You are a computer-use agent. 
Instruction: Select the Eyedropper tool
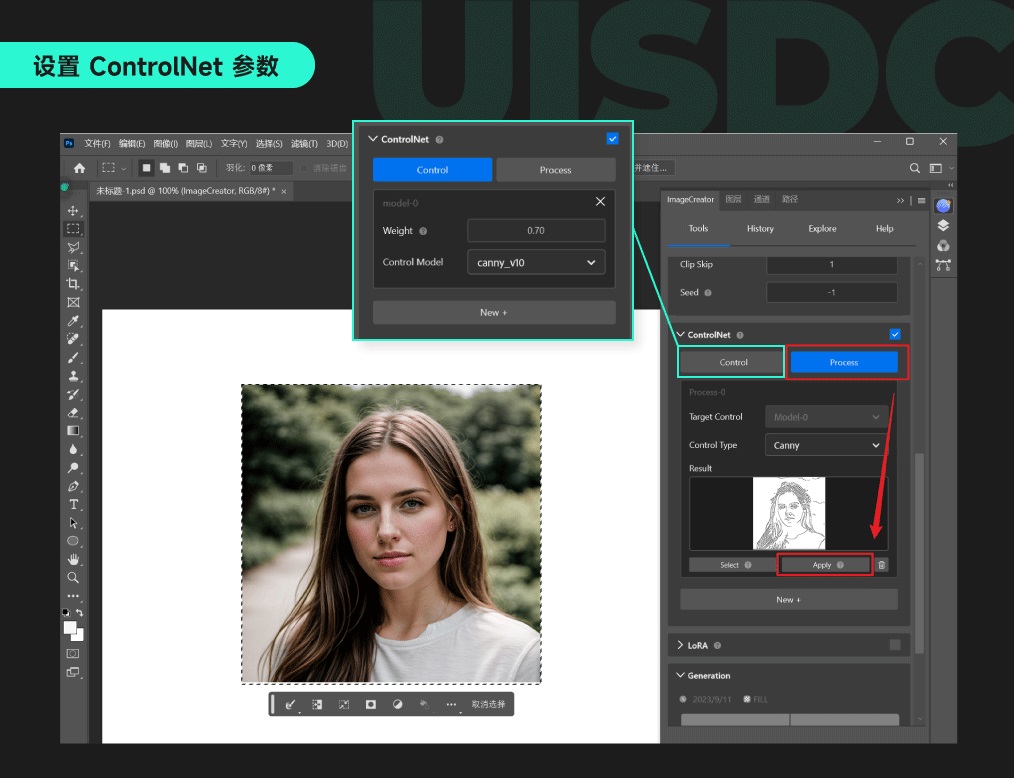[73, 320]
